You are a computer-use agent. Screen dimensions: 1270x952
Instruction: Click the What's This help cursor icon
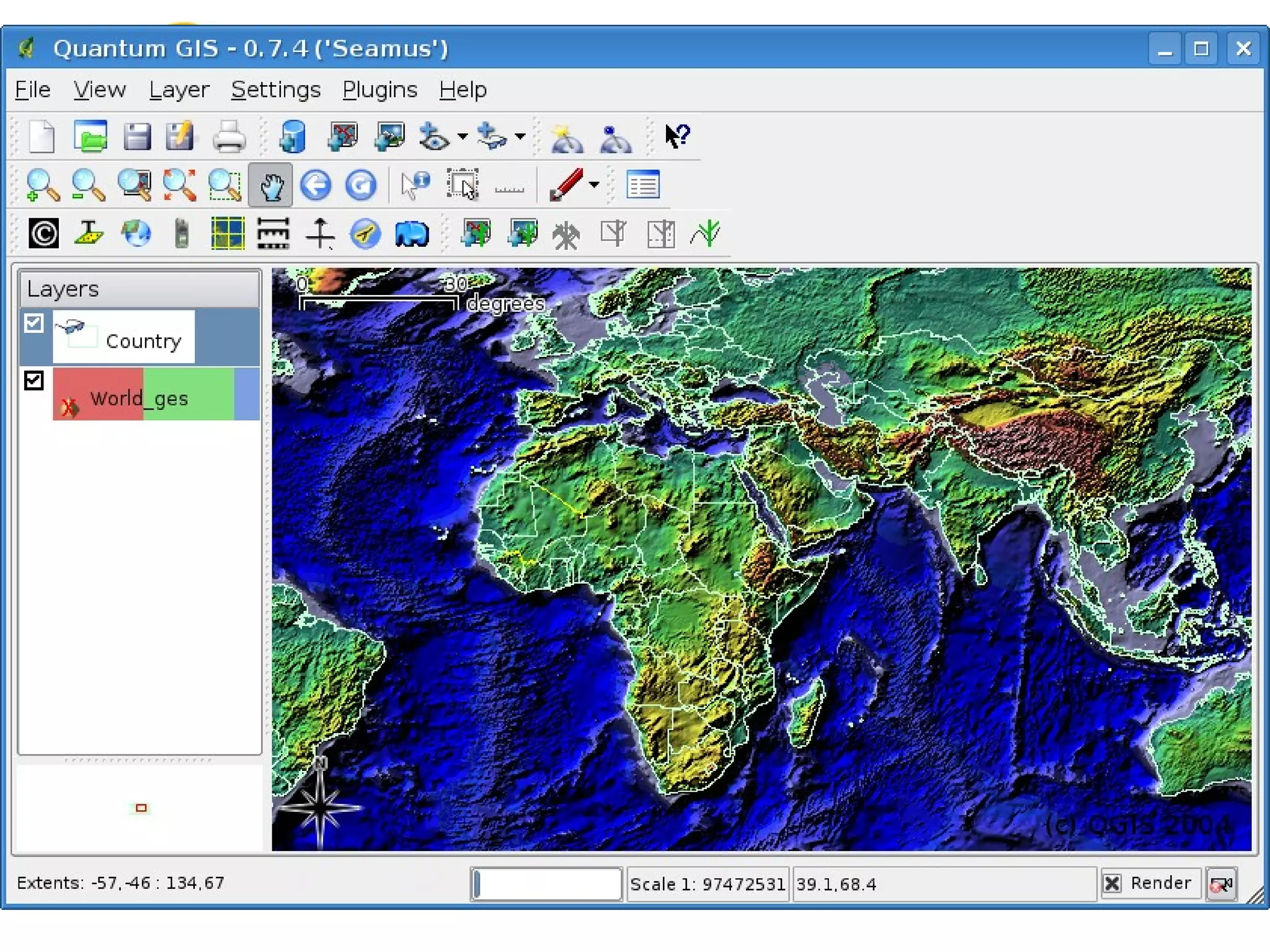pyautogui.click(x=677, y=136)
